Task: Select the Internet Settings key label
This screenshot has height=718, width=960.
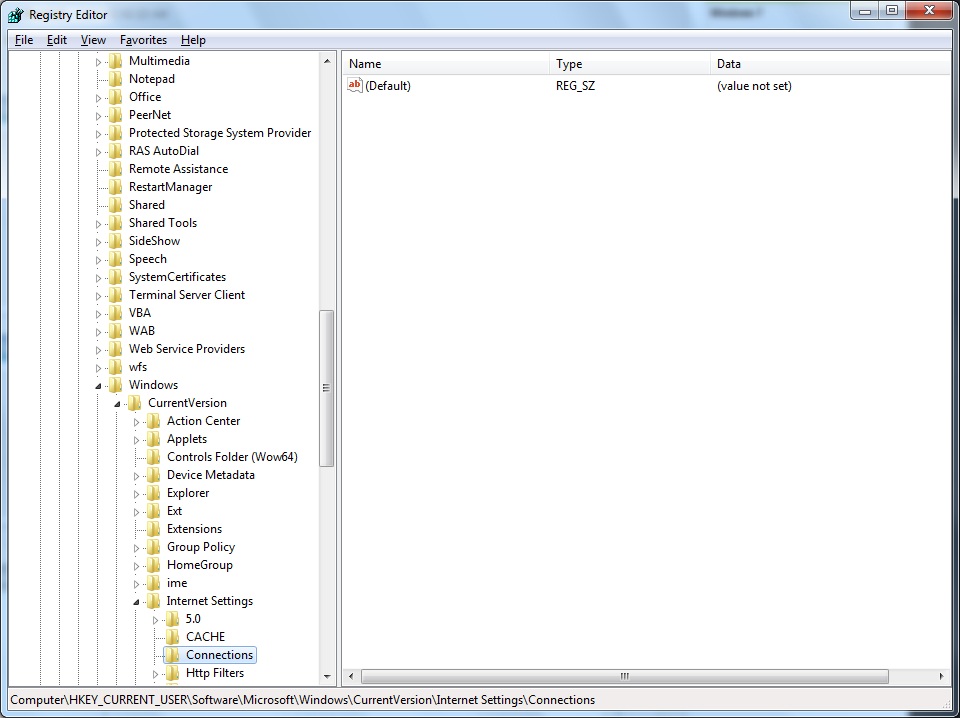Action: pos(210,601)
